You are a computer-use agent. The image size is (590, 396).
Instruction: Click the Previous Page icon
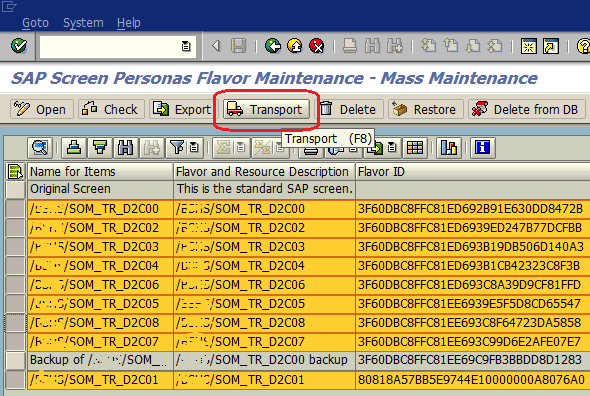(450, 46)
